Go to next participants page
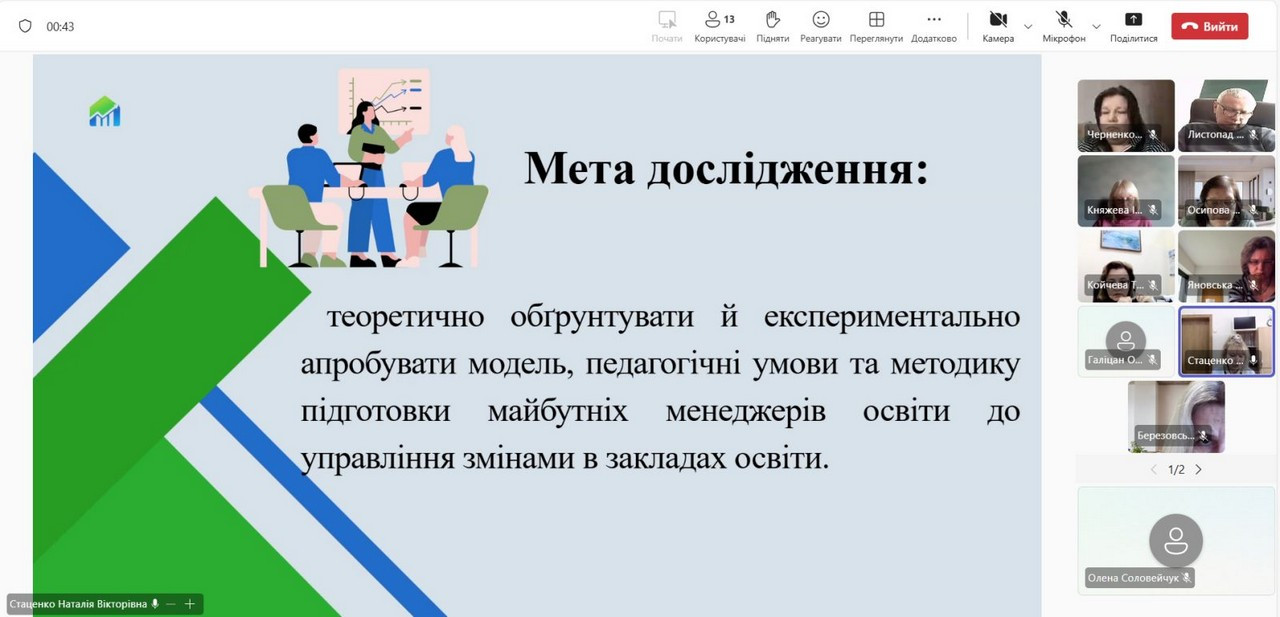This screenshot has height=617, width=1280. coord(1198,470)
